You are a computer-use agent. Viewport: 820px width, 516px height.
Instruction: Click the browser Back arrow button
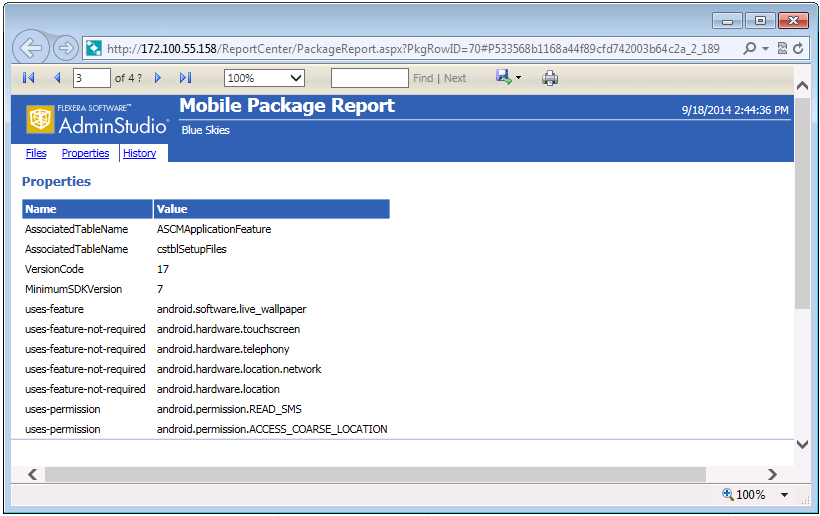(x=31, y=48)
